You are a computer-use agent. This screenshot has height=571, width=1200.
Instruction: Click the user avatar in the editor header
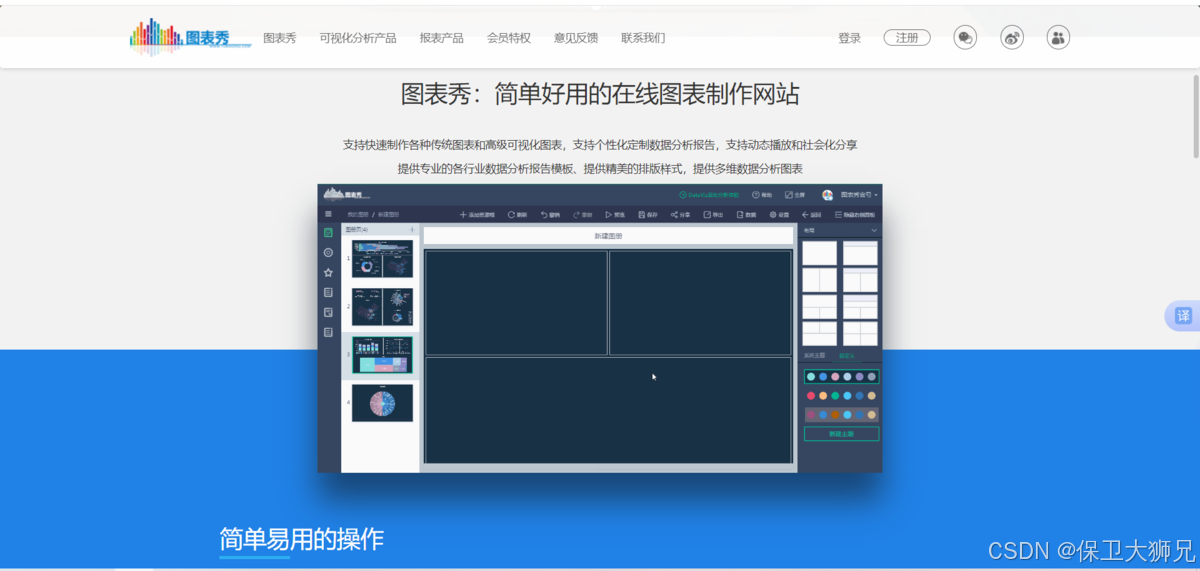tap(828, 195)
